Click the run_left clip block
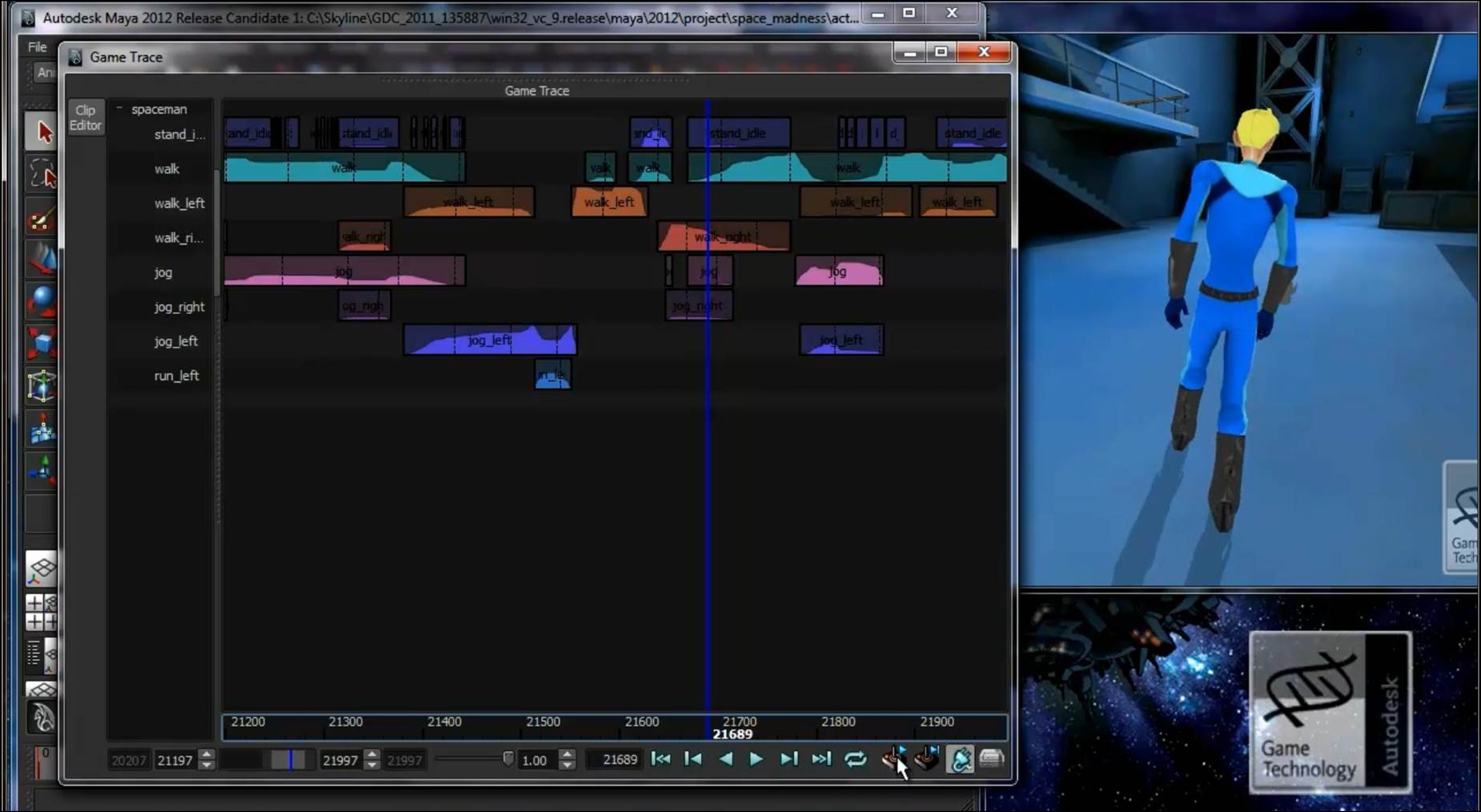Image resolution: width=1481 pixels, height=812 pixels. click(x=552, y=374)
